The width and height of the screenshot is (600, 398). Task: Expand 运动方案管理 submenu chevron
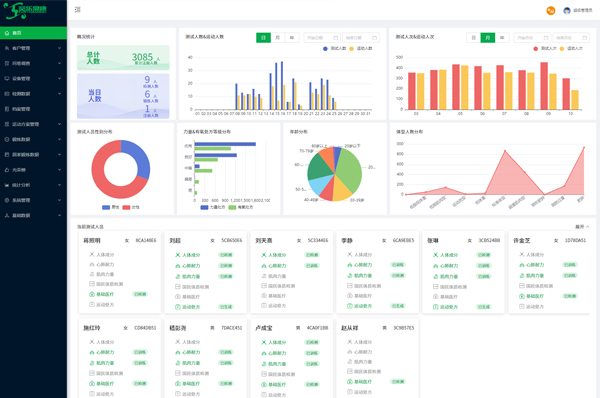[x=59, y=124]
